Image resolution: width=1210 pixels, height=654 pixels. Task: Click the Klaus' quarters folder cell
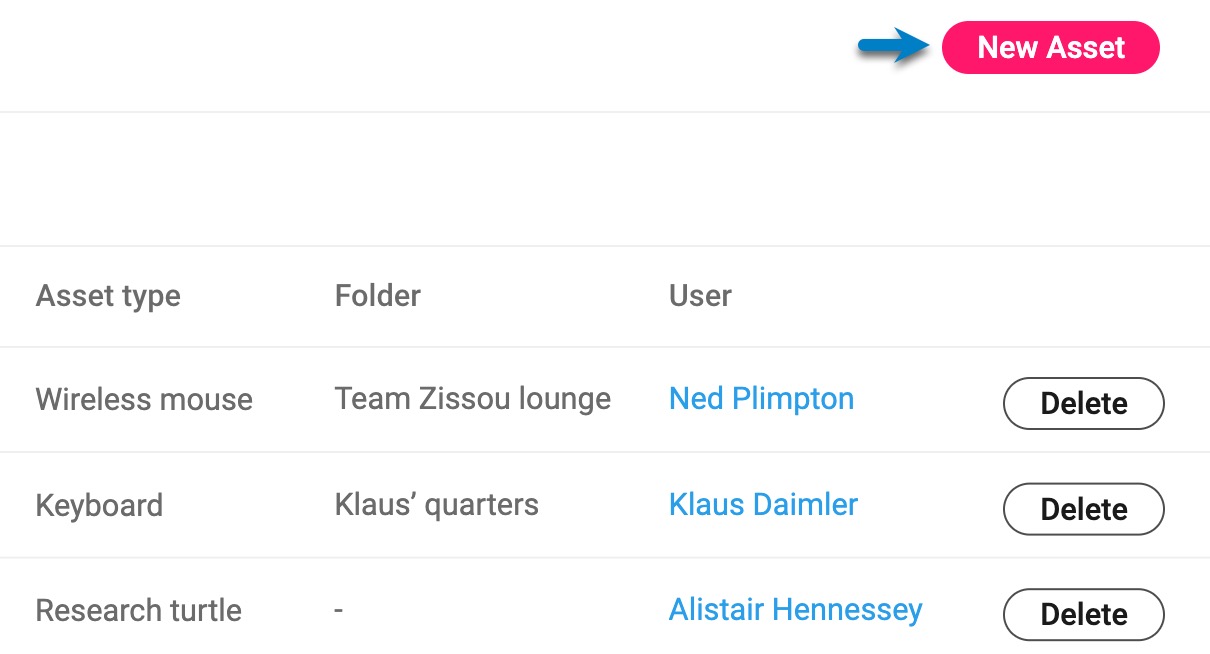[x=436, y=505]
